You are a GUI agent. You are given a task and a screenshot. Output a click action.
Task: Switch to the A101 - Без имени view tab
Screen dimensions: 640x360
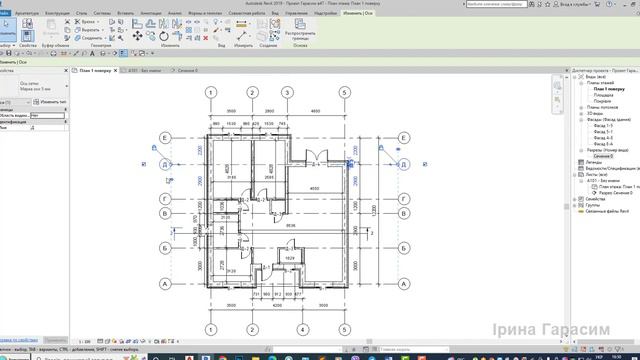[x=144, y=71]
